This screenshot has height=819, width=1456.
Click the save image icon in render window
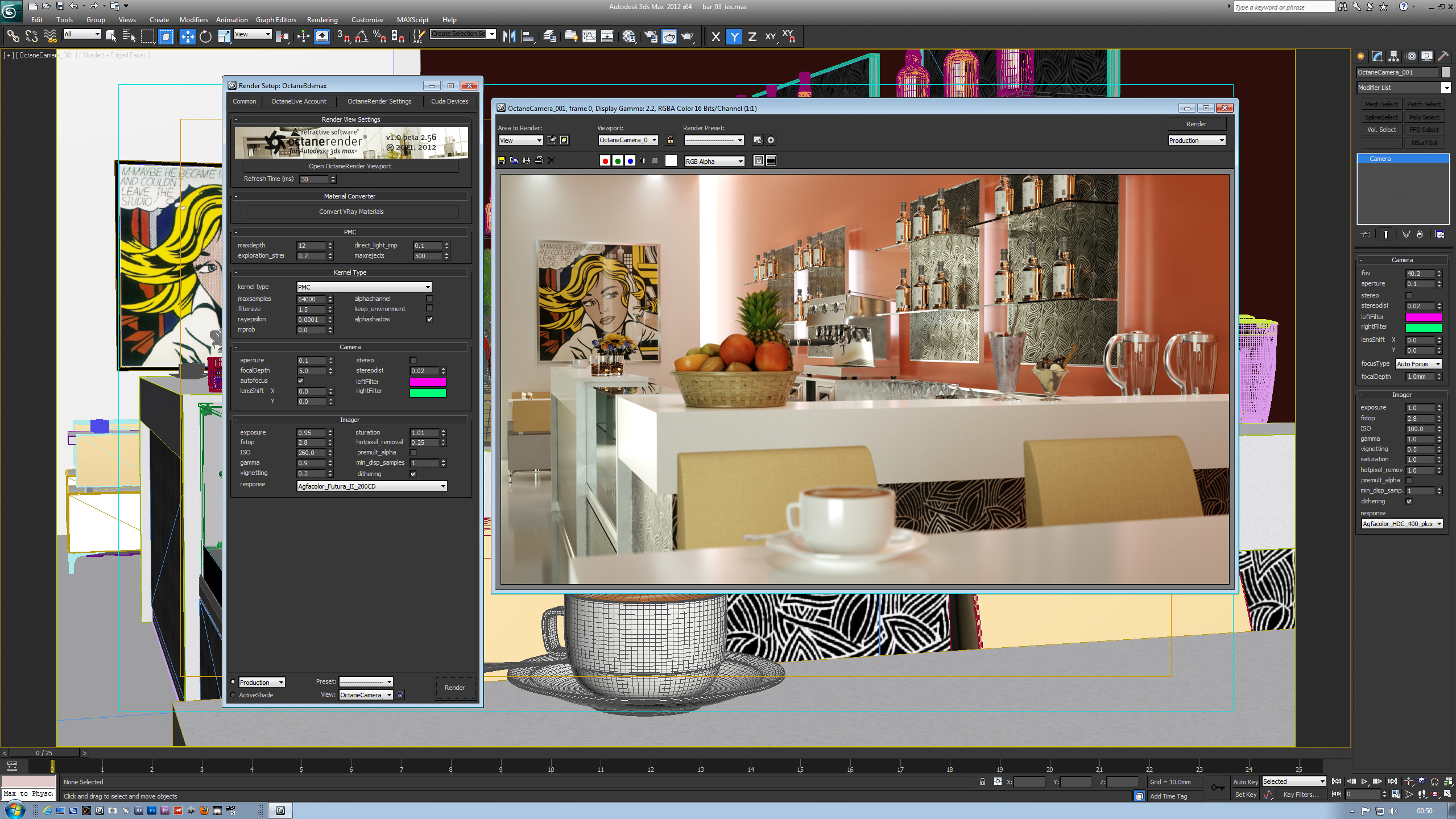coord(502,161)
